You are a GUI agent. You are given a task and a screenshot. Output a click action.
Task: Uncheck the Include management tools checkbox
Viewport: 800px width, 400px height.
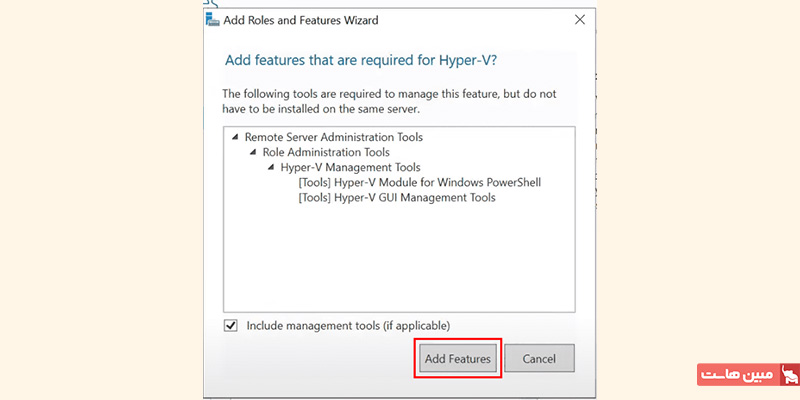[x=231, y=326]
